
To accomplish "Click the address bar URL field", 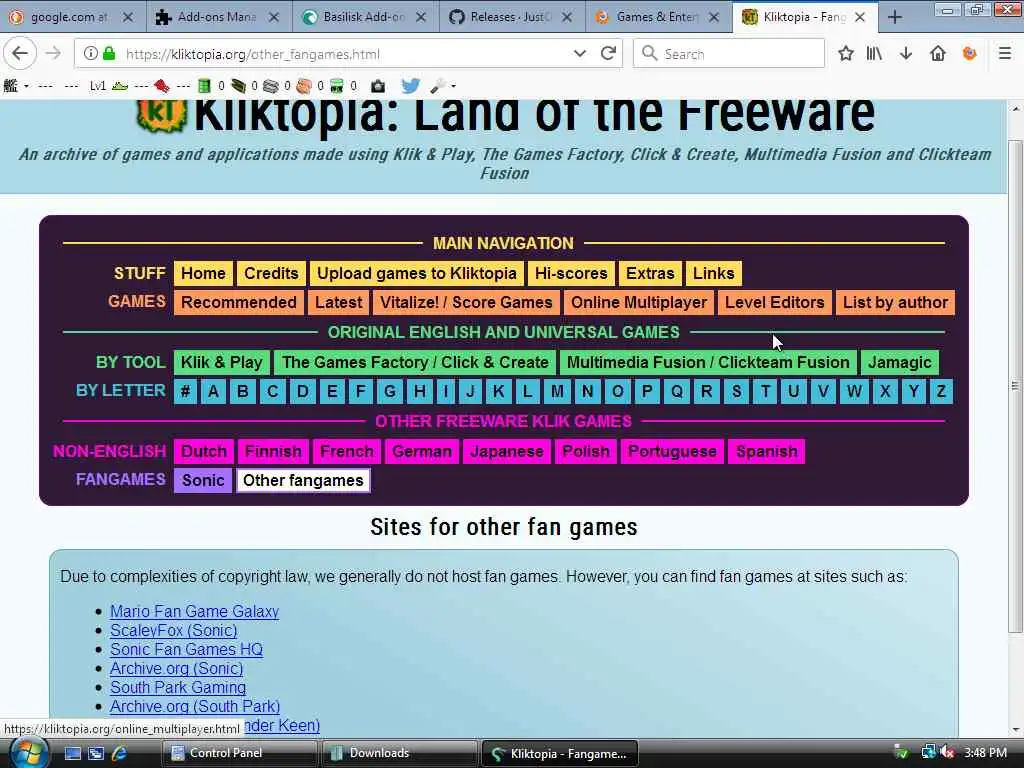I will click(x=346, y=54).
